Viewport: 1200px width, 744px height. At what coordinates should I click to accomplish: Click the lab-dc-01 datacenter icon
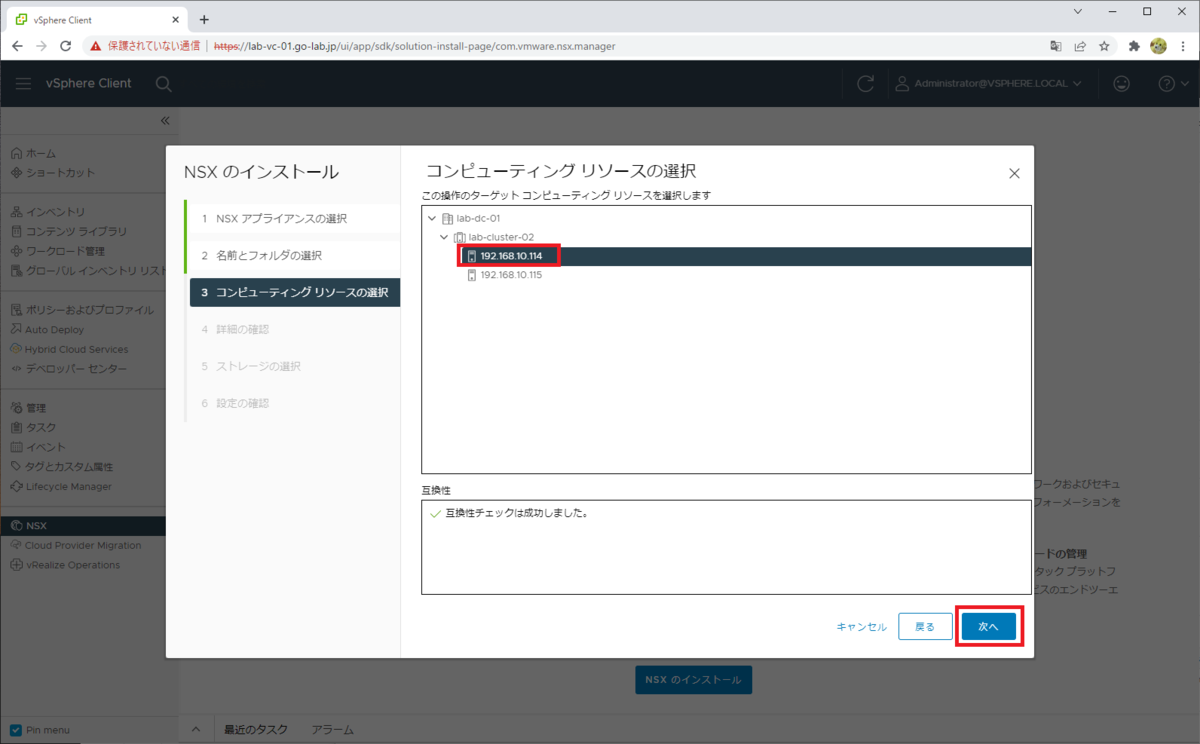coord(448,218)
